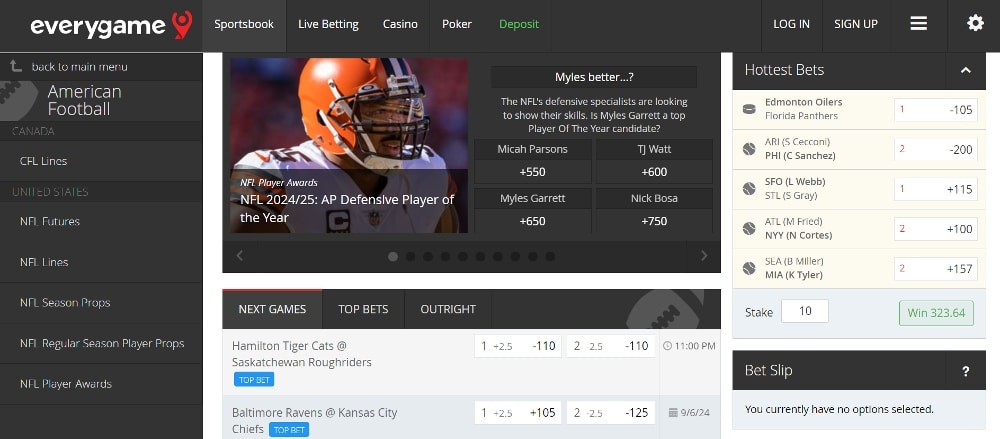Screen dimensions: 1000x439
Task: Select the fifth carousel dot
Action: [x=463, y=257]
